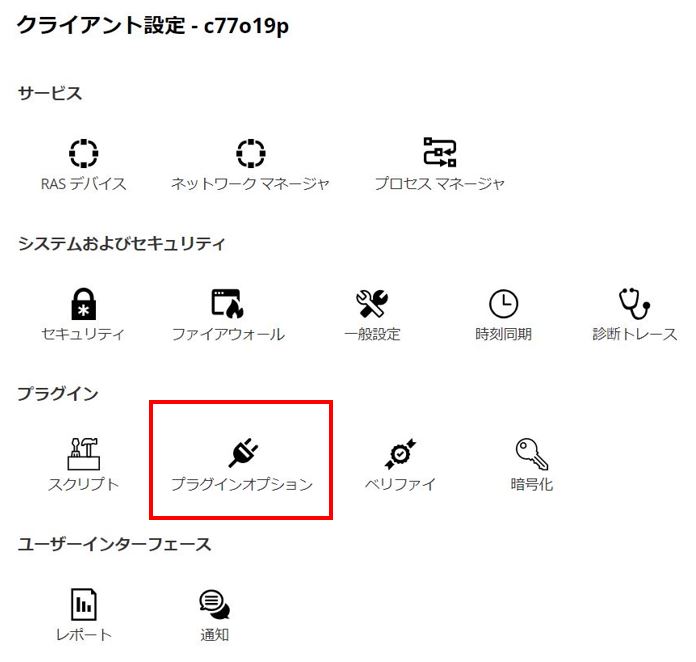The height and width of the screenshot is (662, 696).
Task: Open the 通知 speech bubbles icon
Action: (x=214, y=604)
